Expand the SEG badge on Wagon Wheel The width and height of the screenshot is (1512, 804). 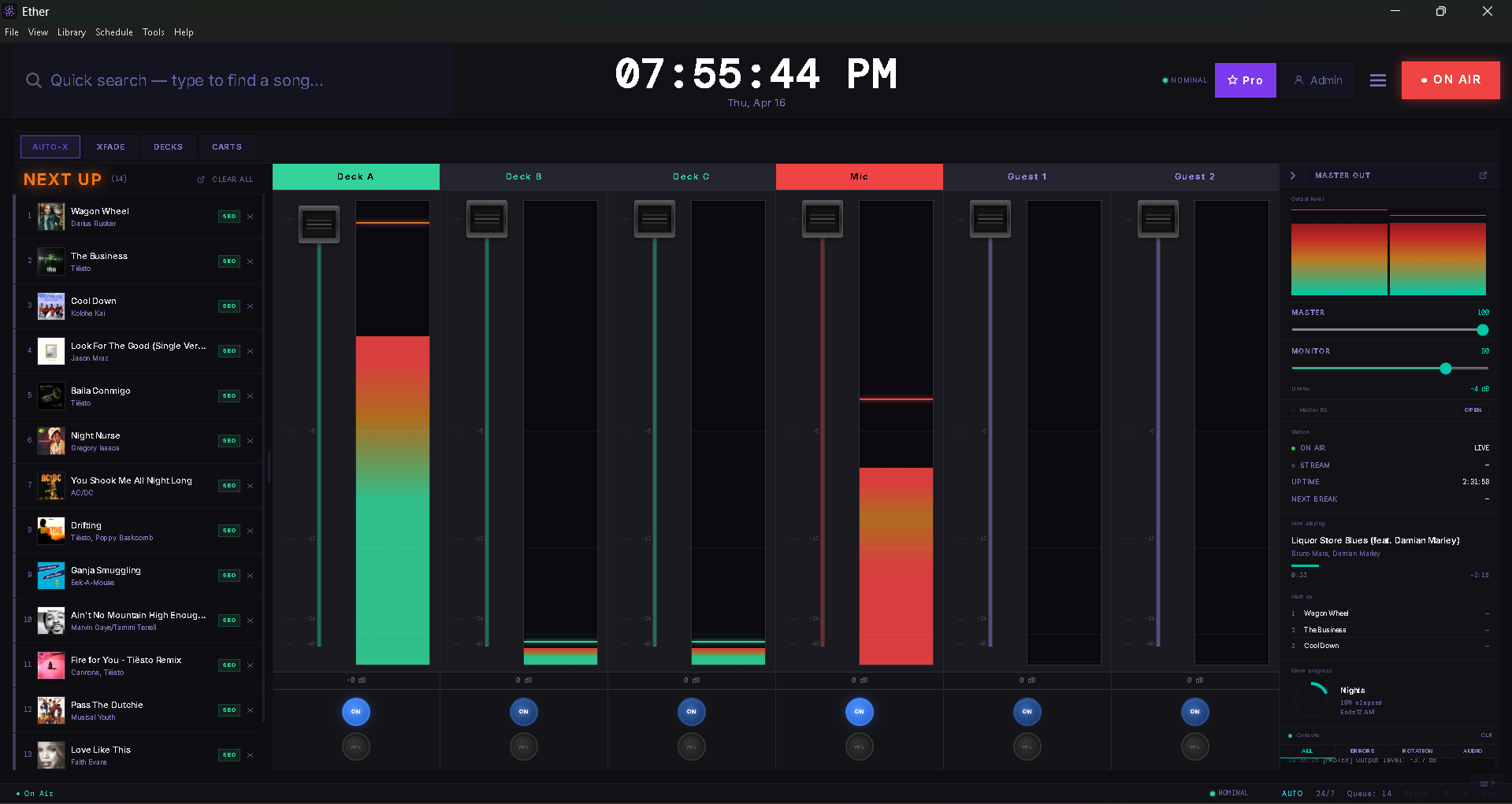point(228,216)
